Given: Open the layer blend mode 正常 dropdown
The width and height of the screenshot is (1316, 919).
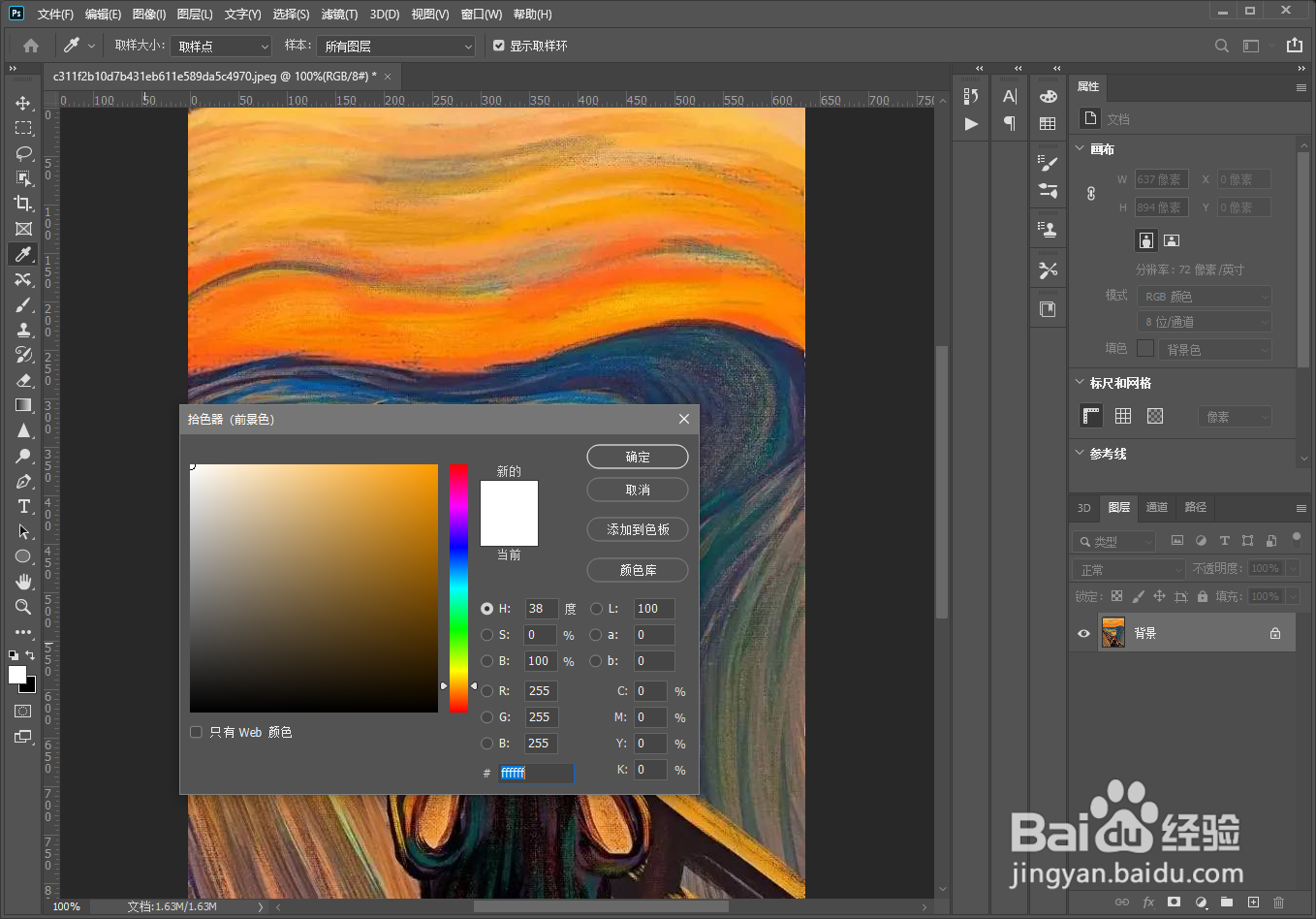Looking at the screenshot, I should point(1129,569).
